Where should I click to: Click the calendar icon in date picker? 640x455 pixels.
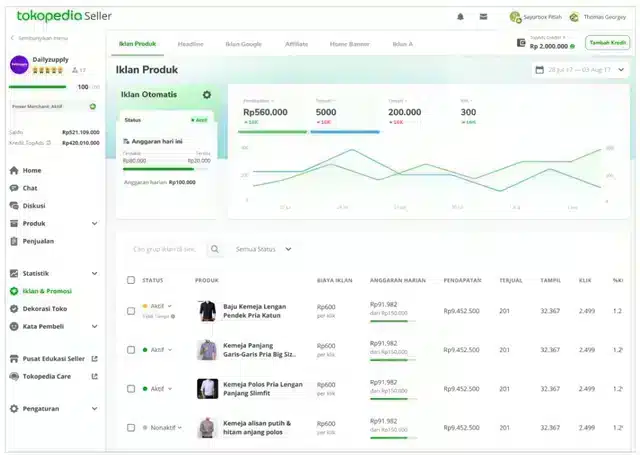tap(540, 70)
